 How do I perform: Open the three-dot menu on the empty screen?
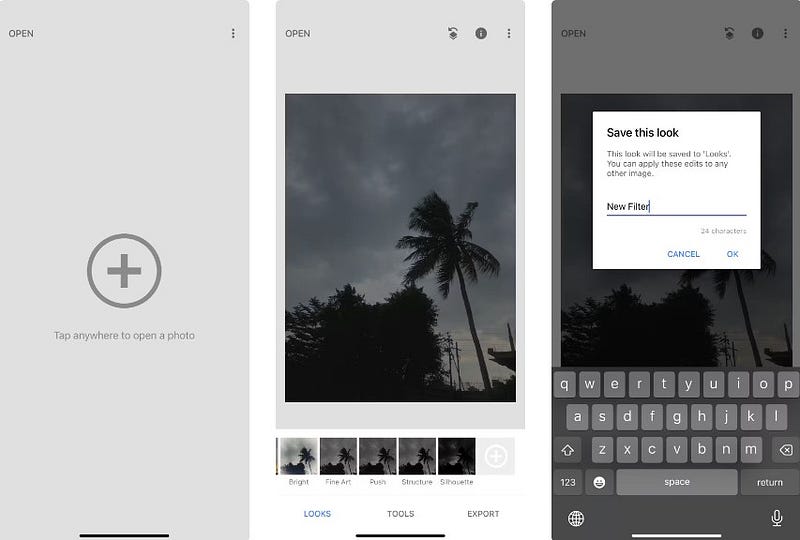[233, 33]
